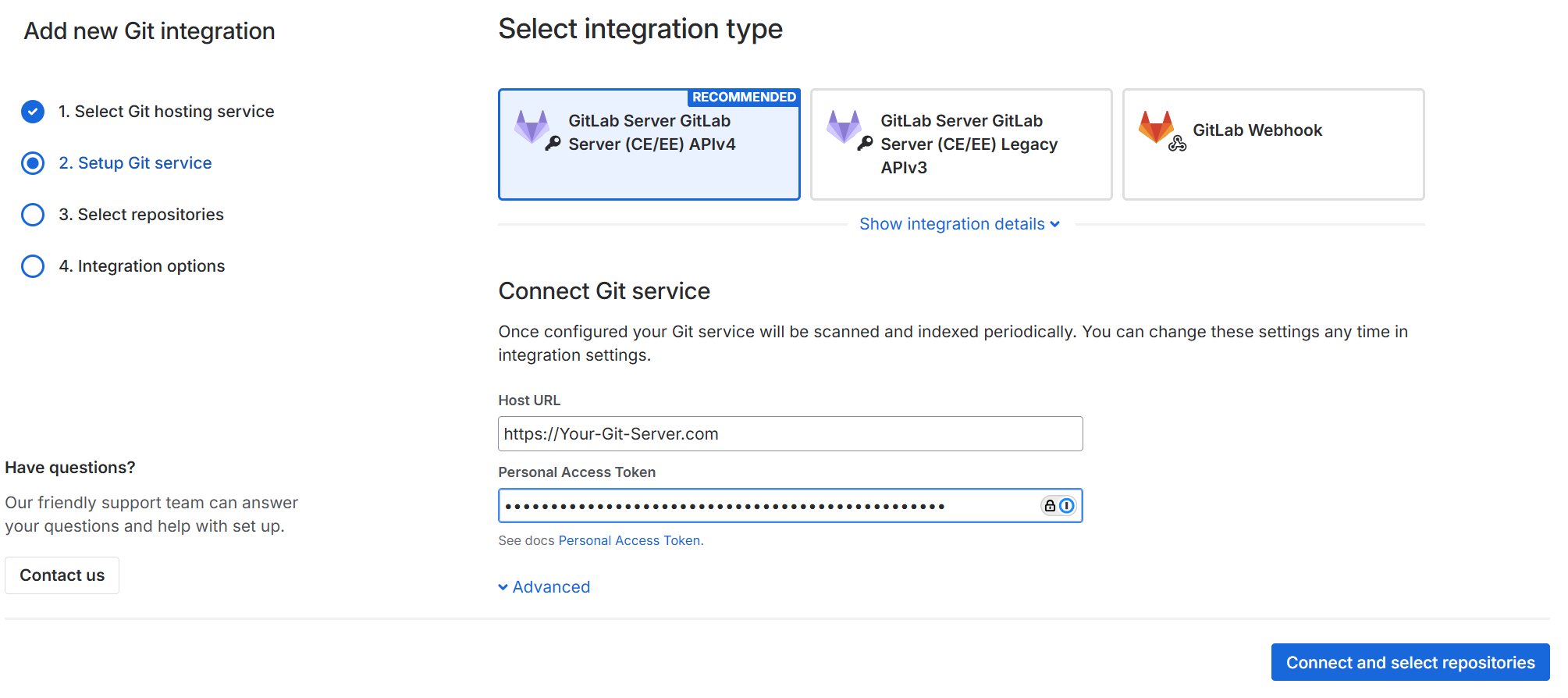The width and height of the screenshot is (1568, 698).
Task: Click the key icon on APIv4 card
Action: click(x=553, y=143)
